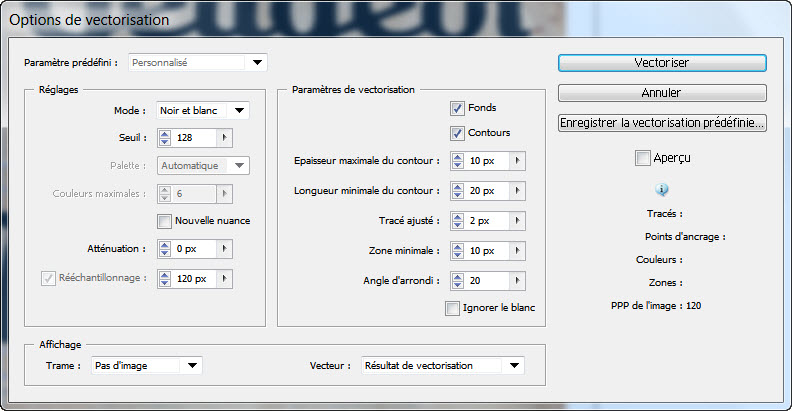Open Epaisseur maximale du contour popup arrow
Viewport: 792px width, 411px height.
[518, 161]
